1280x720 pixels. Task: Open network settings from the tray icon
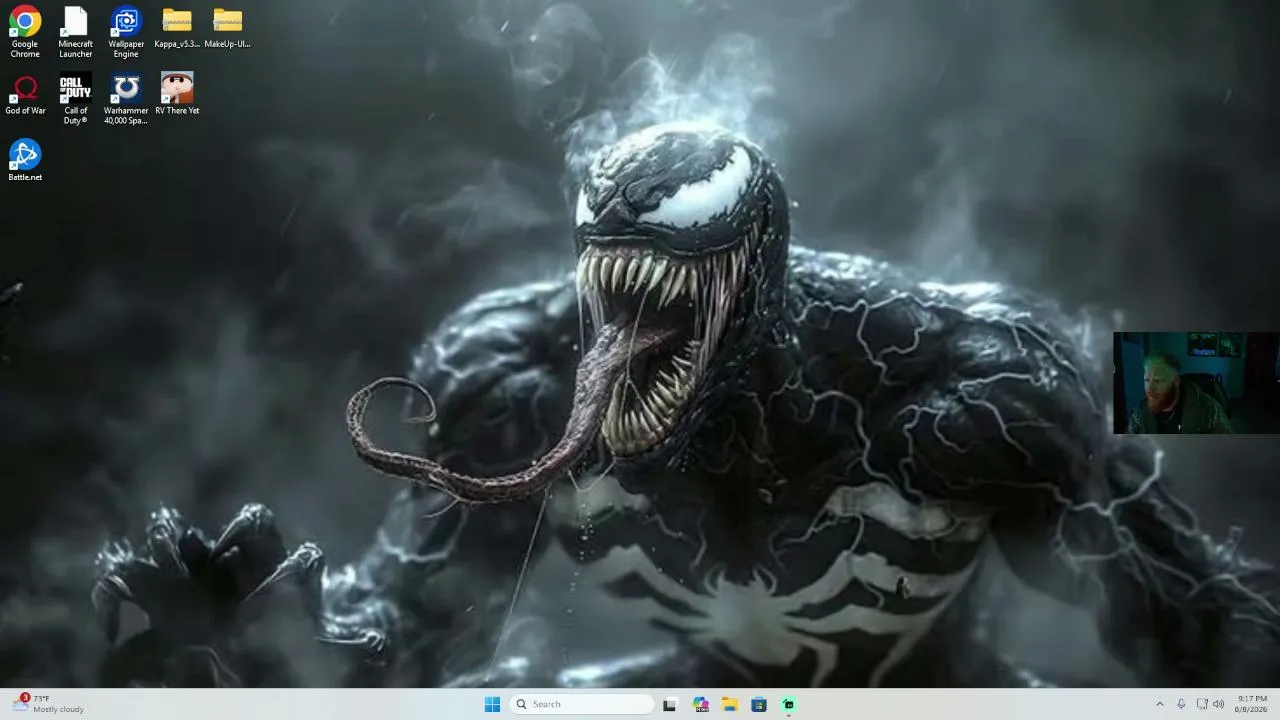point(1202,704)
